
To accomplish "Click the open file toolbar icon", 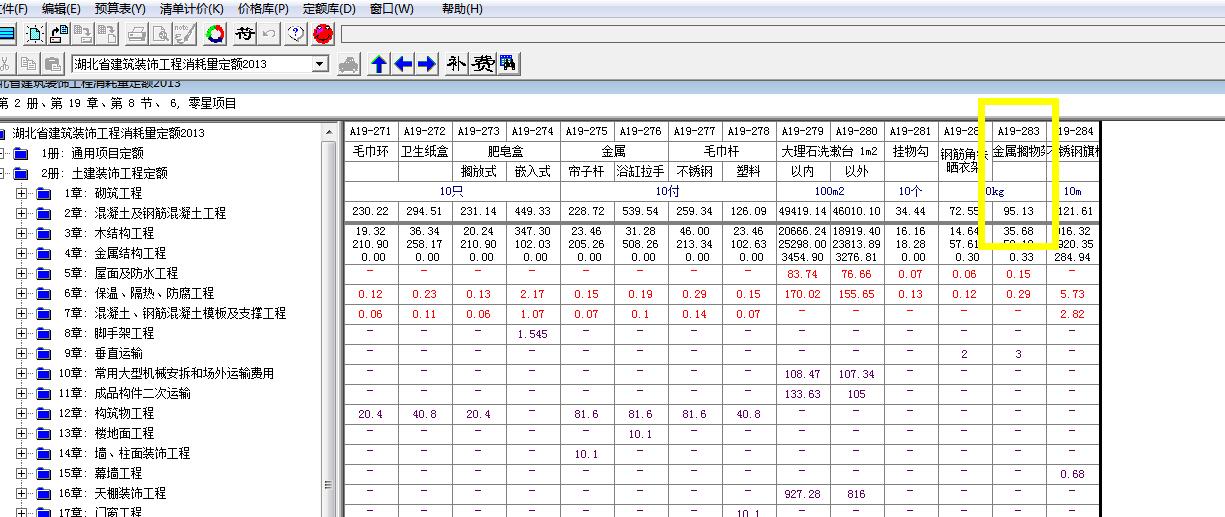I will (x=60, y=33).
